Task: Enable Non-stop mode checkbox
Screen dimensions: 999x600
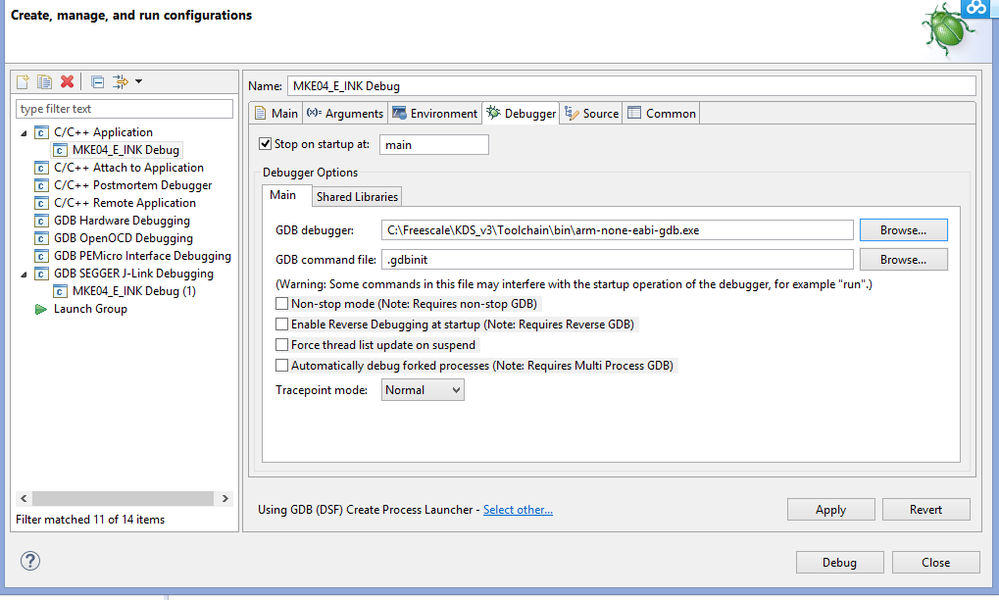Action: tap(282, 304)
